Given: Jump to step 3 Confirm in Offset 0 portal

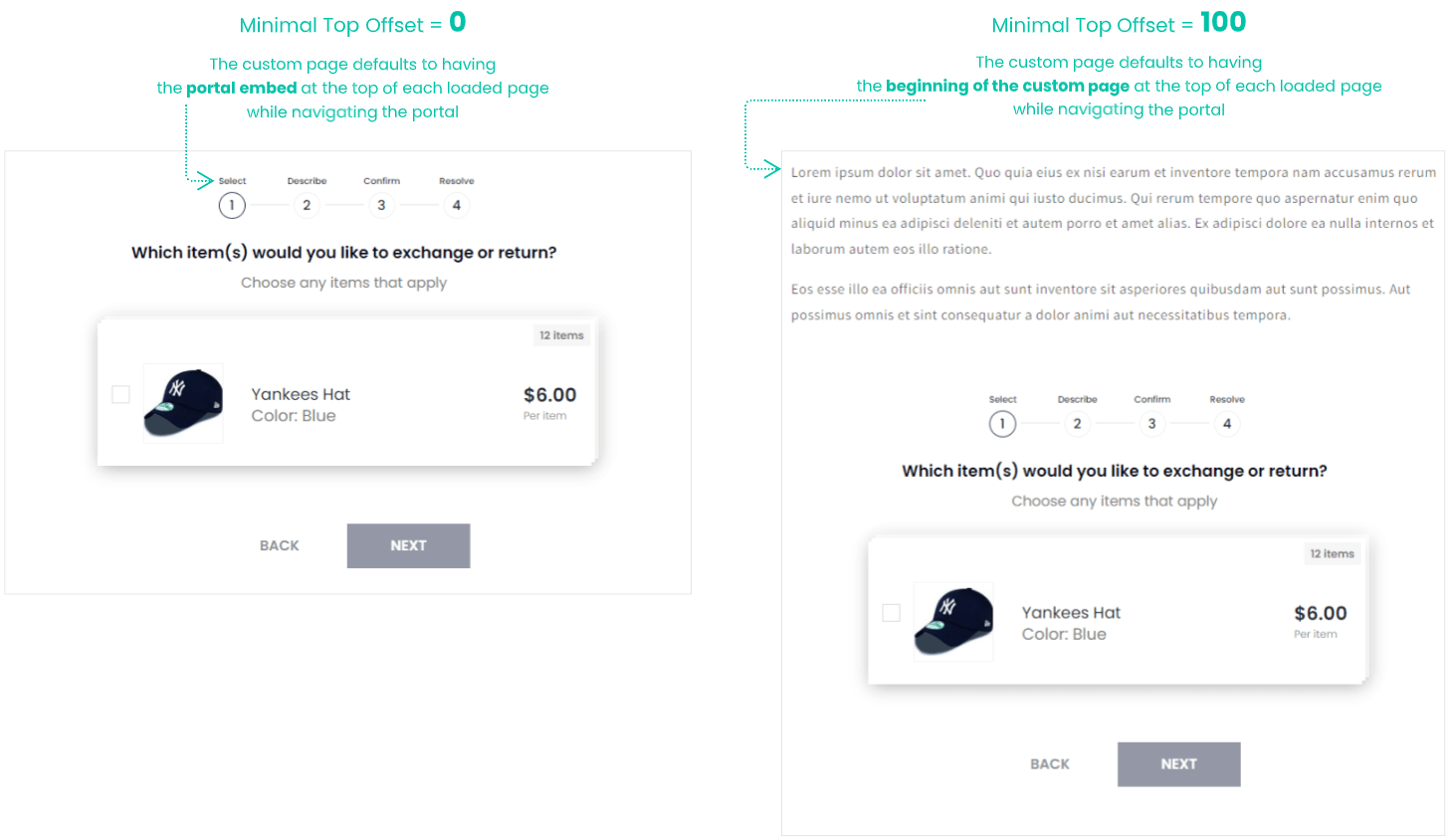Looking at the screenshot, I should coord(381,205).
